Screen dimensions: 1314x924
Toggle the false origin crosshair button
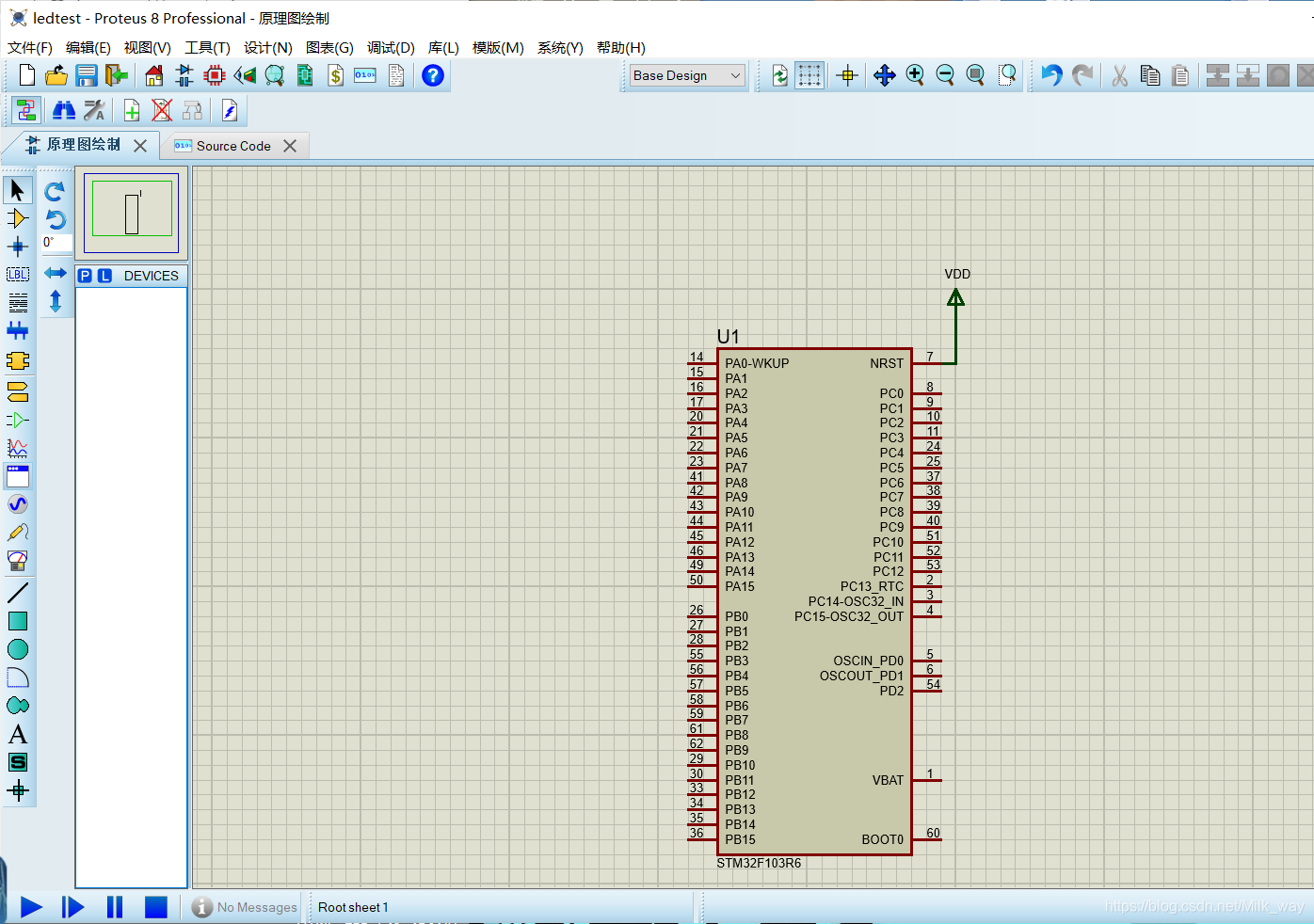[847, 75]
